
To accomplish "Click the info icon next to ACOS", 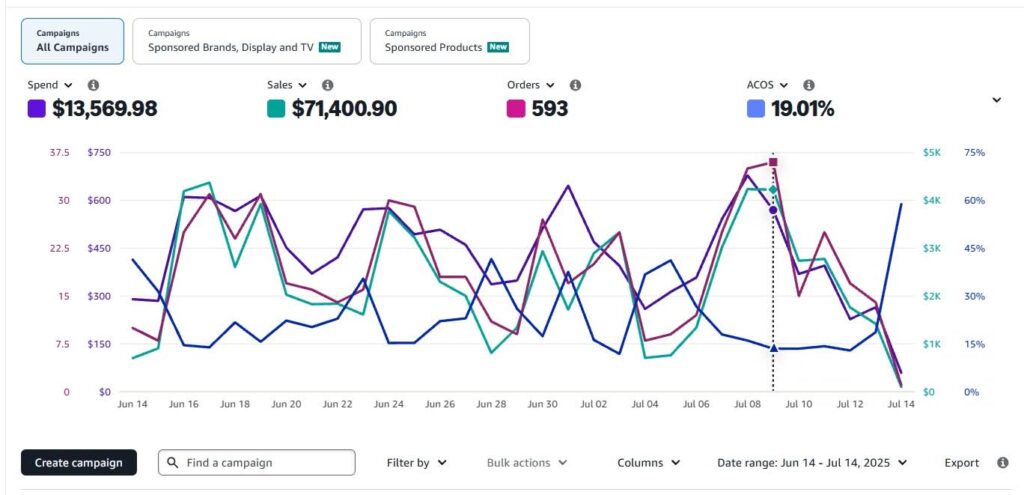I will 808,86.
